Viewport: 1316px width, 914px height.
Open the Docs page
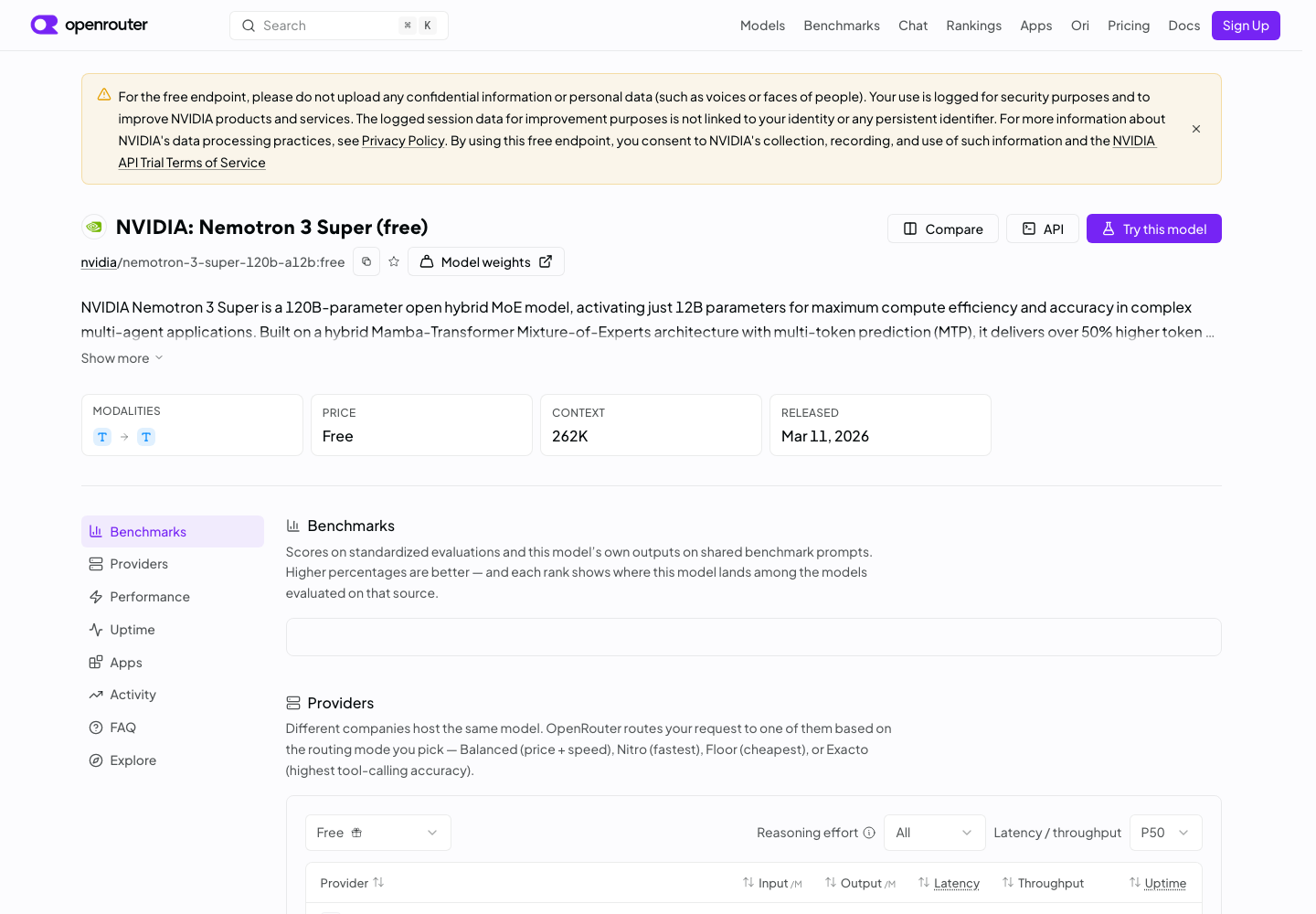(x=1184, y=26)
